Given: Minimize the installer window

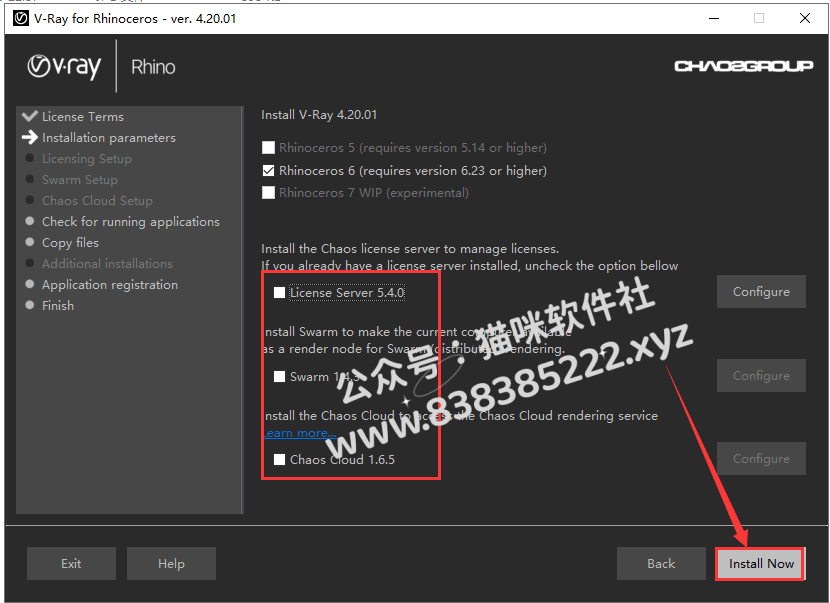Looking at the screenshot, I should pyautogui.click(x=714, y=19).
